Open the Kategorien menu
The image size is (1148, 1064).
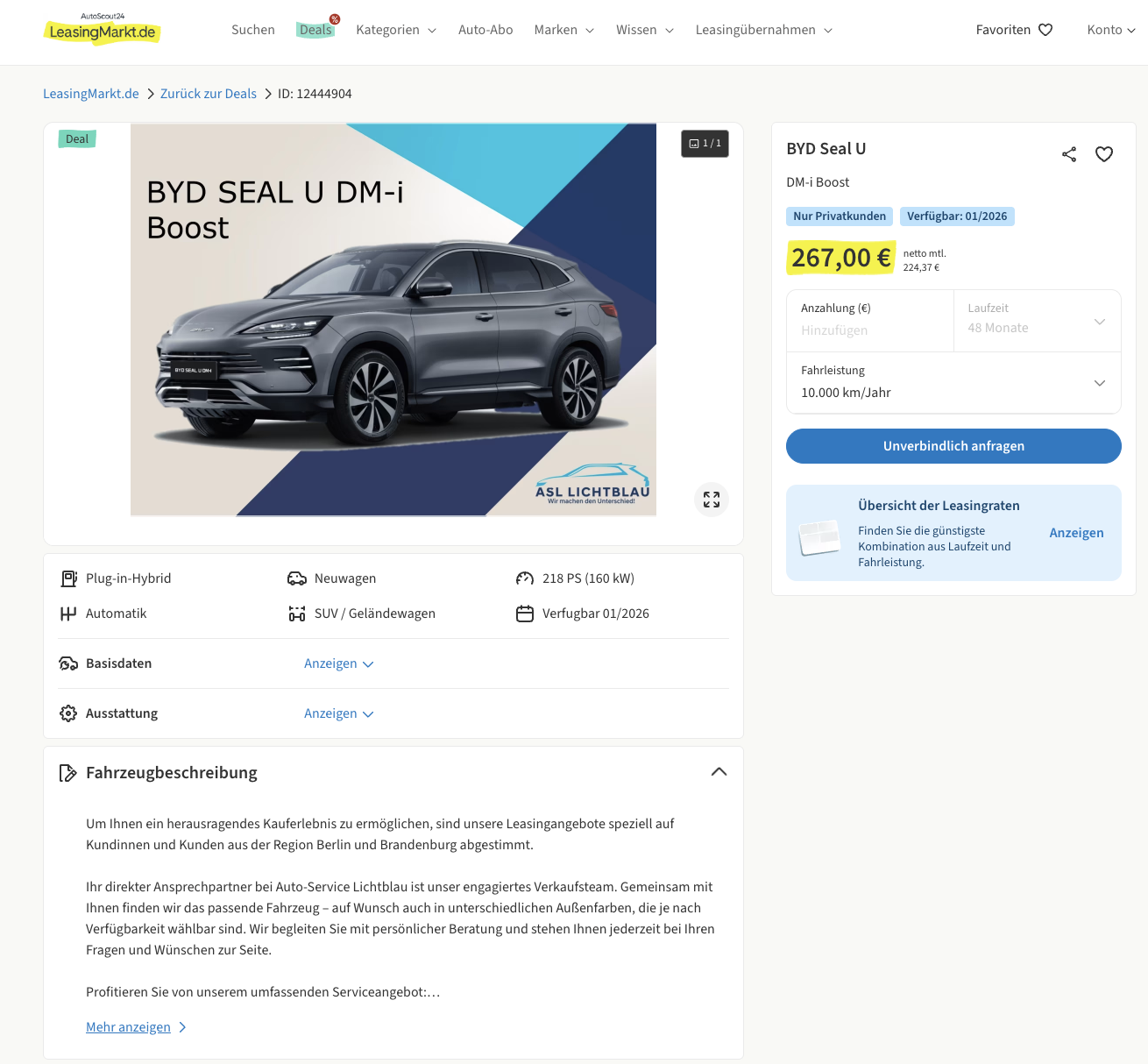point(396,30)
